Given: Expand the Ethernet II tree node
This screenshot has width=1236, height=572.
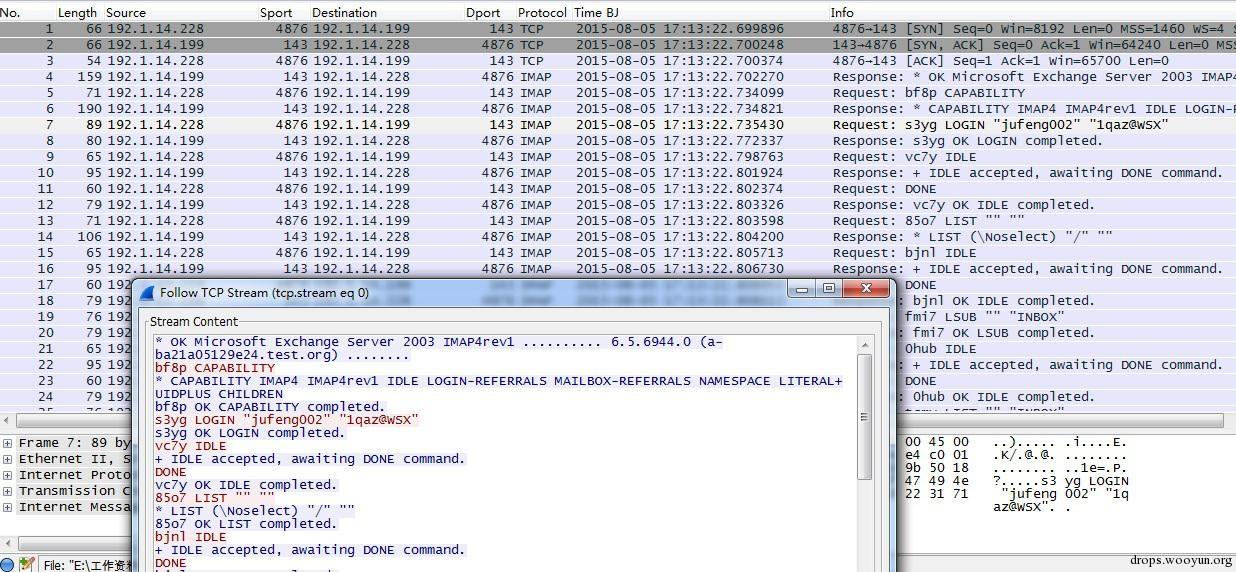Looking at the screenshot, I should (x=8, y=459).
